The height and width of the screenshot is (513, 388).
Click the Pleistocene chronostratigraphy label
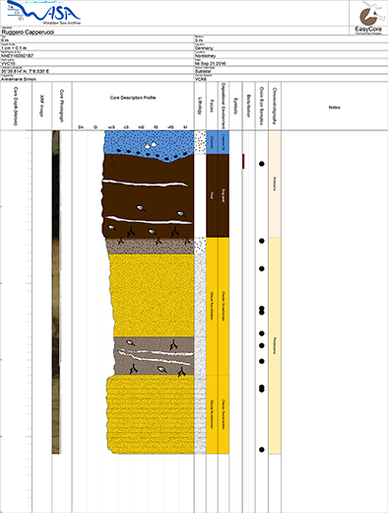click(x=275, y=346)
